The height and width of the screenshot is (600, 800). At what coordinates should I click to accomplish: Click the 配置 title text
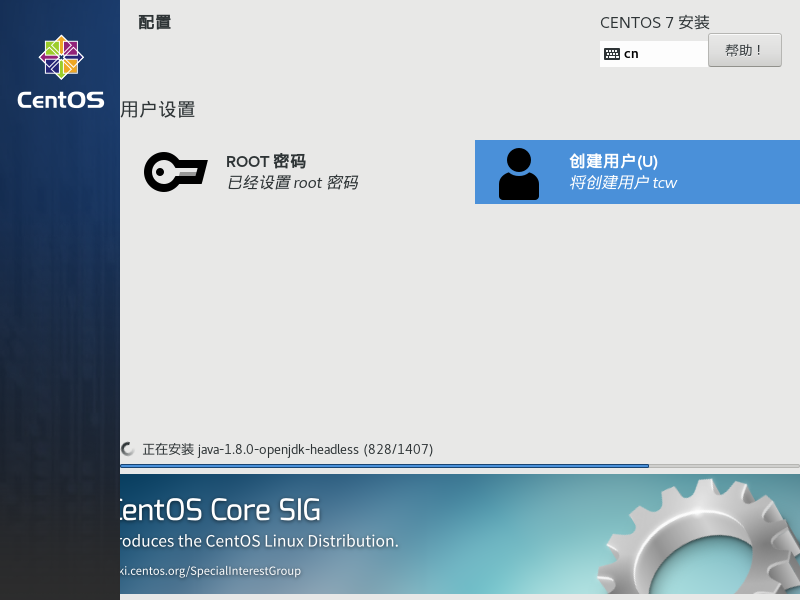[155, 22]
